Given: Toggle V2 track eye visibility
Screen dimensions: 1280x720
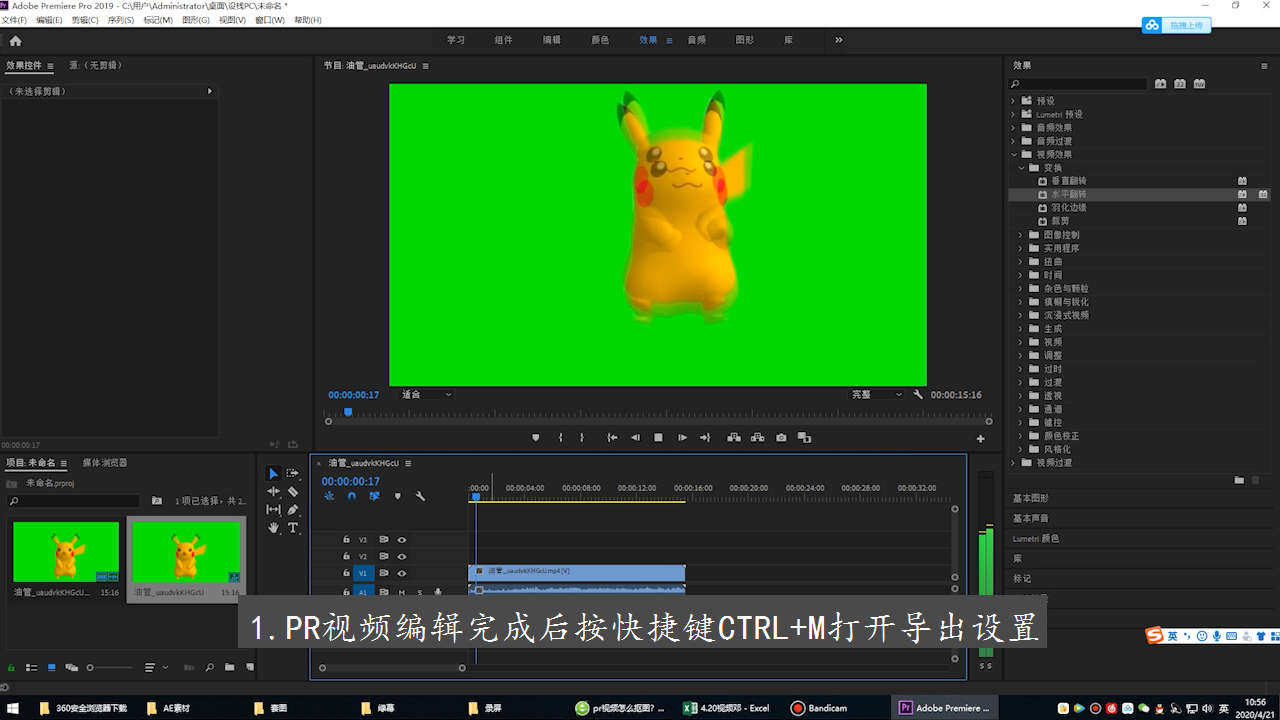Looking at the screenshot, I should (x=402, y=556).
